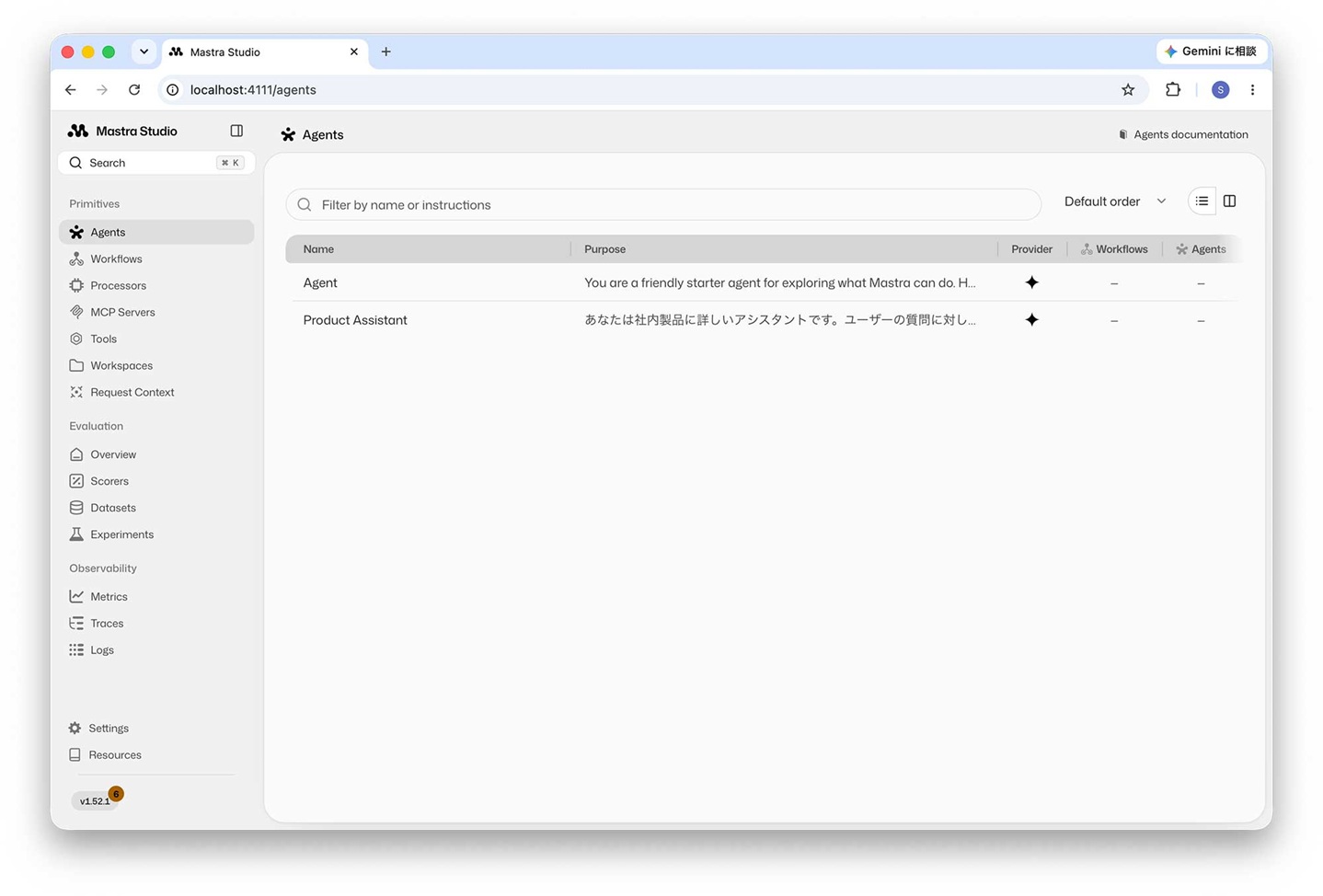1323x896 pixels.
Task: Click the Request Context icon
Action: click(76, 392)
